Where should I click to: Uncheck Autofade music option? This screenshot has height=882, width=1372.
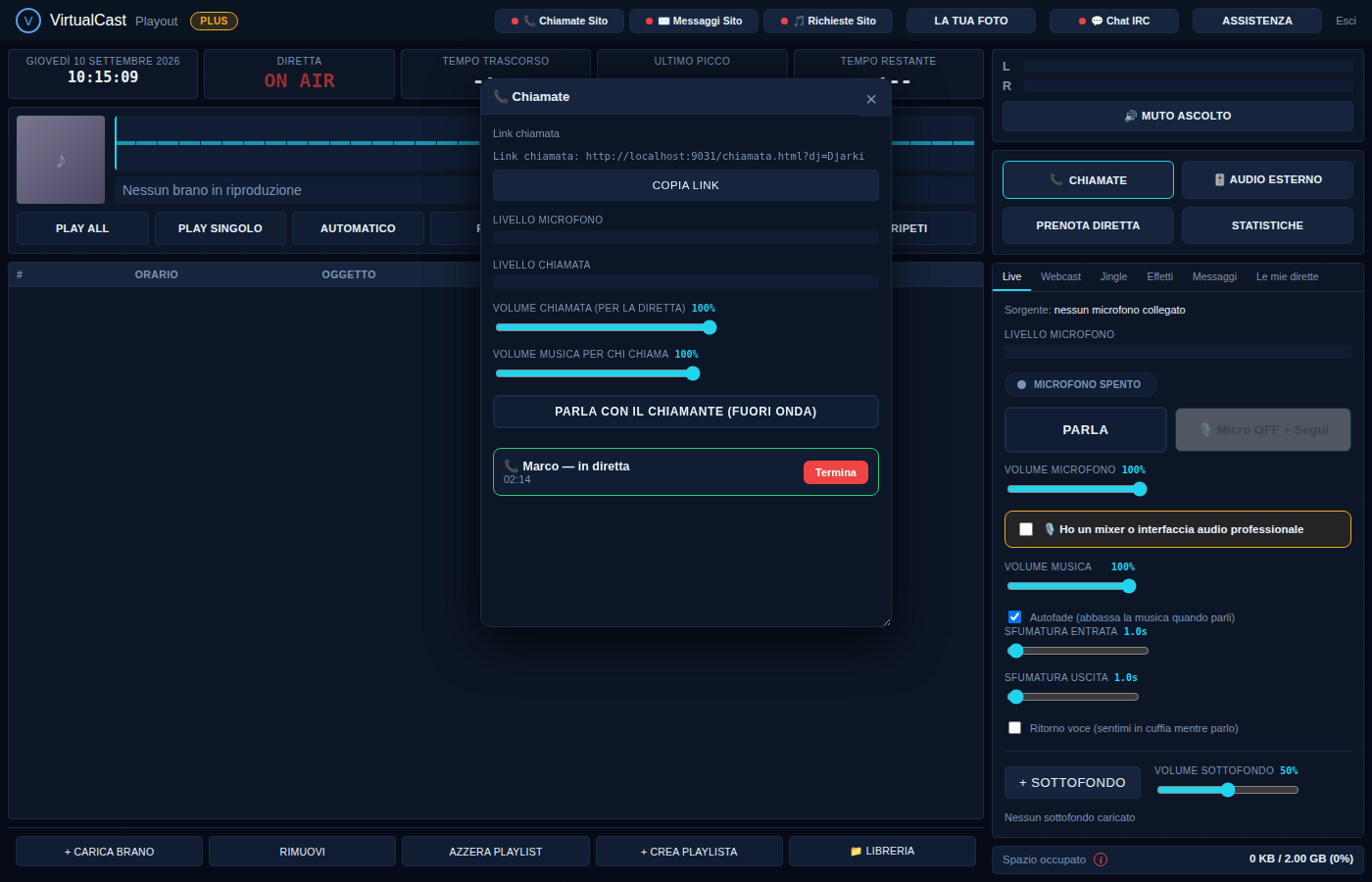(x=1015, y=617)
